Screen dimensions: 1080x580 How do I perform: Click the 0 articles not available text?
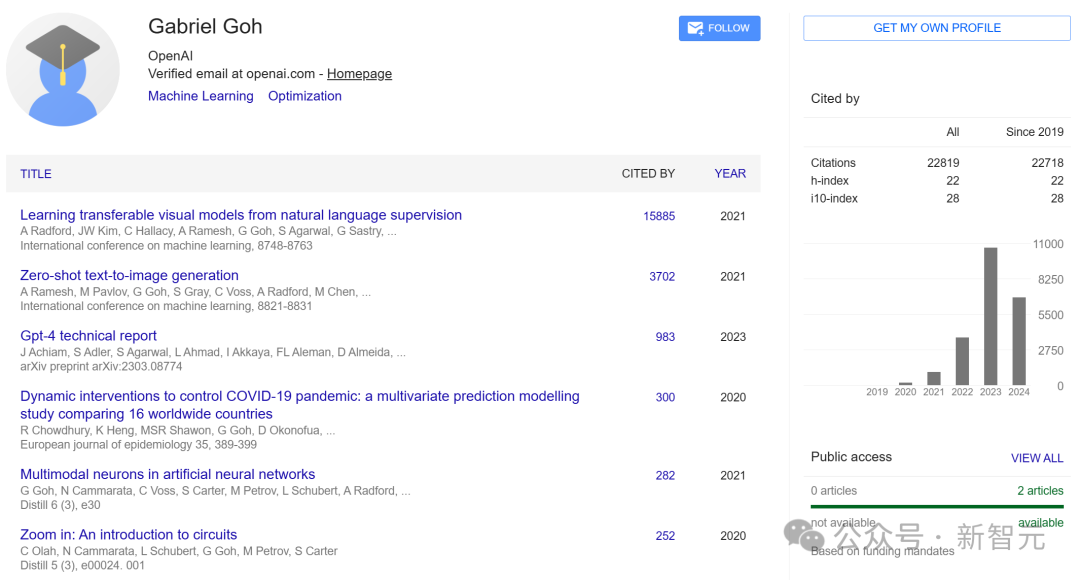[x=833, y=490]
